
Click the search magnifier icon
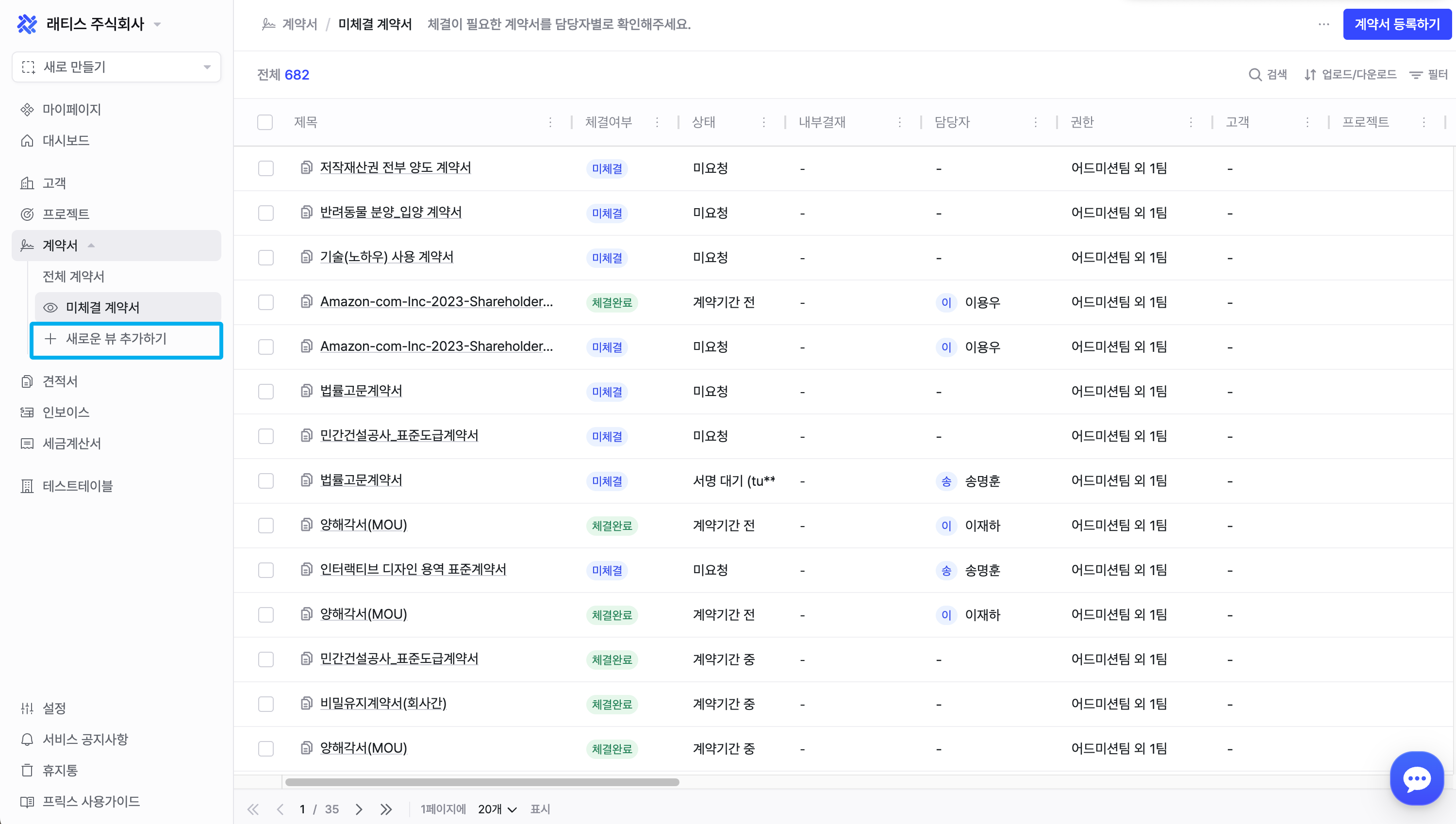pos(1254,75)
